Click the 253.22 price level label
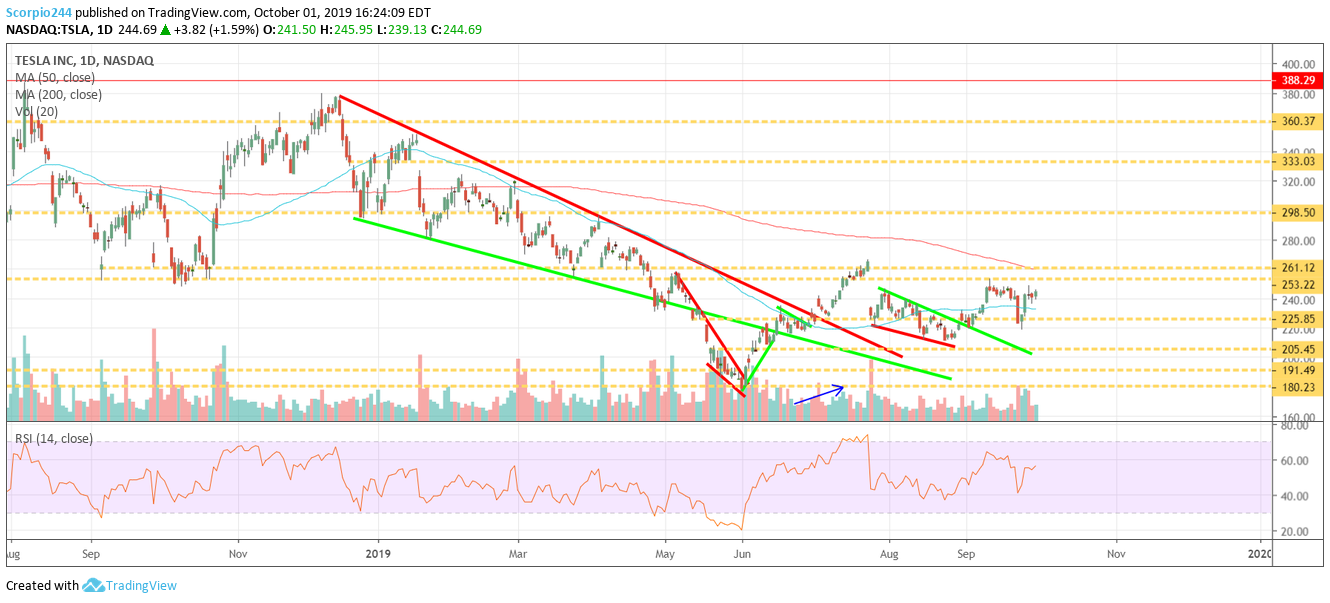Viewport: 1330px width, 603px height. pyautogui.click(x=1299, y=284)
